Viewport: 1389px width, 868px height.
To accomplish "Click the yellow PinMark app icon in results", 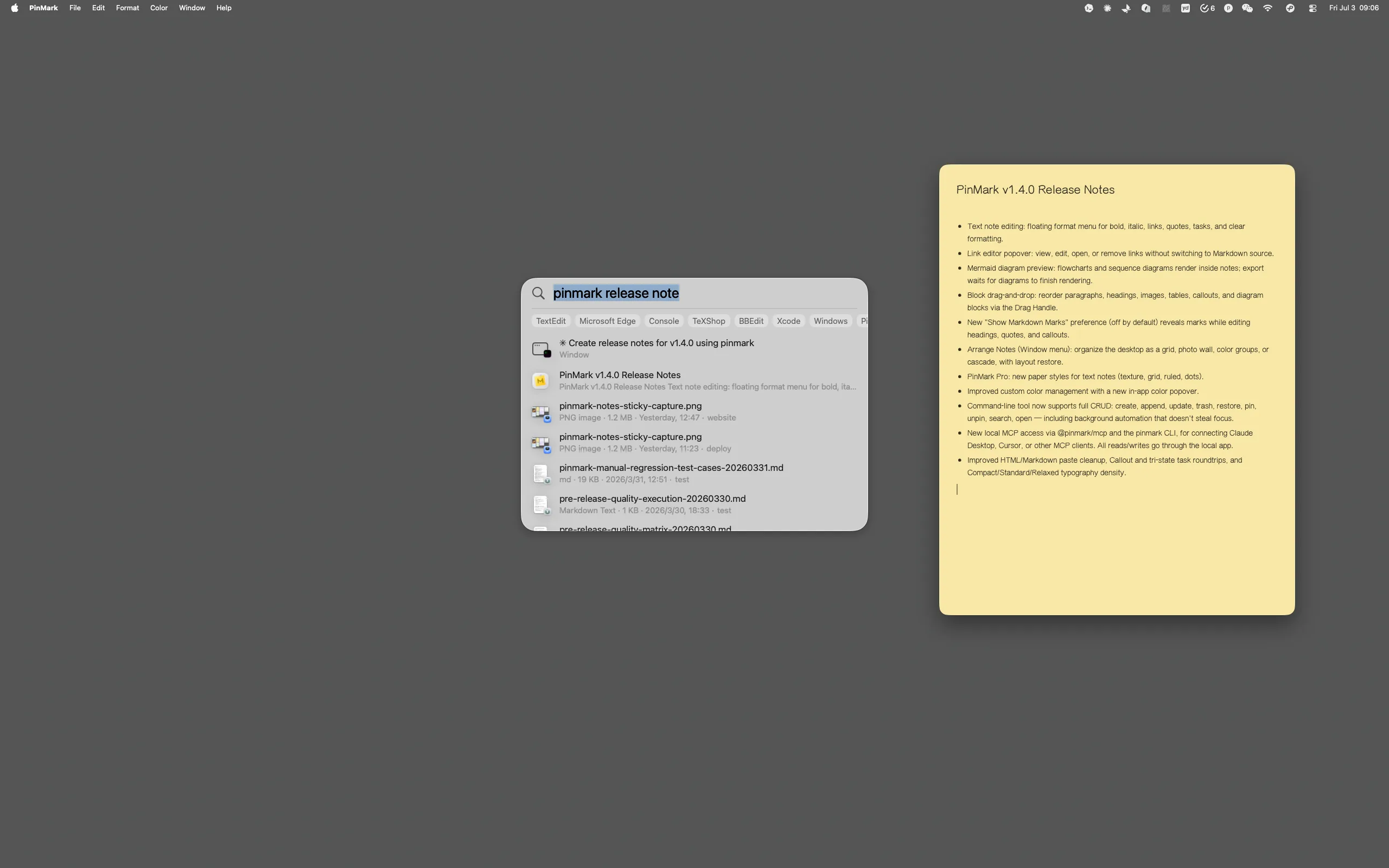I will pos(540,381).
